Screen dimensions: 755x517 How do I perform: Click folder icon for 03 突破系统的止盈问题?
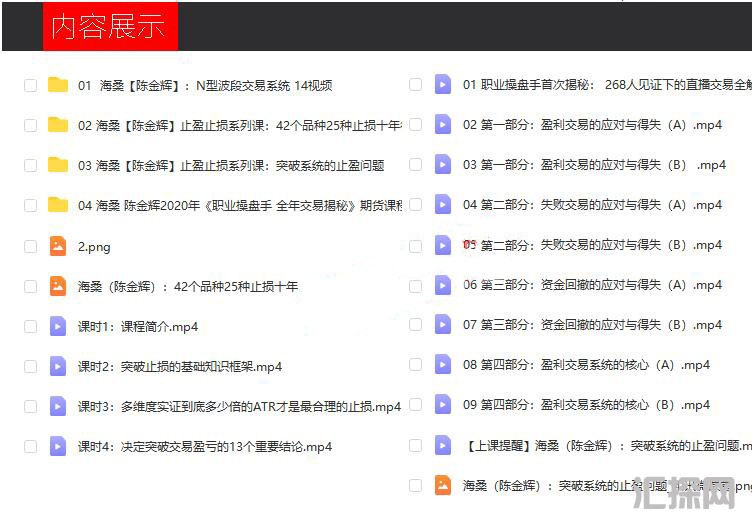pos(58,165)
